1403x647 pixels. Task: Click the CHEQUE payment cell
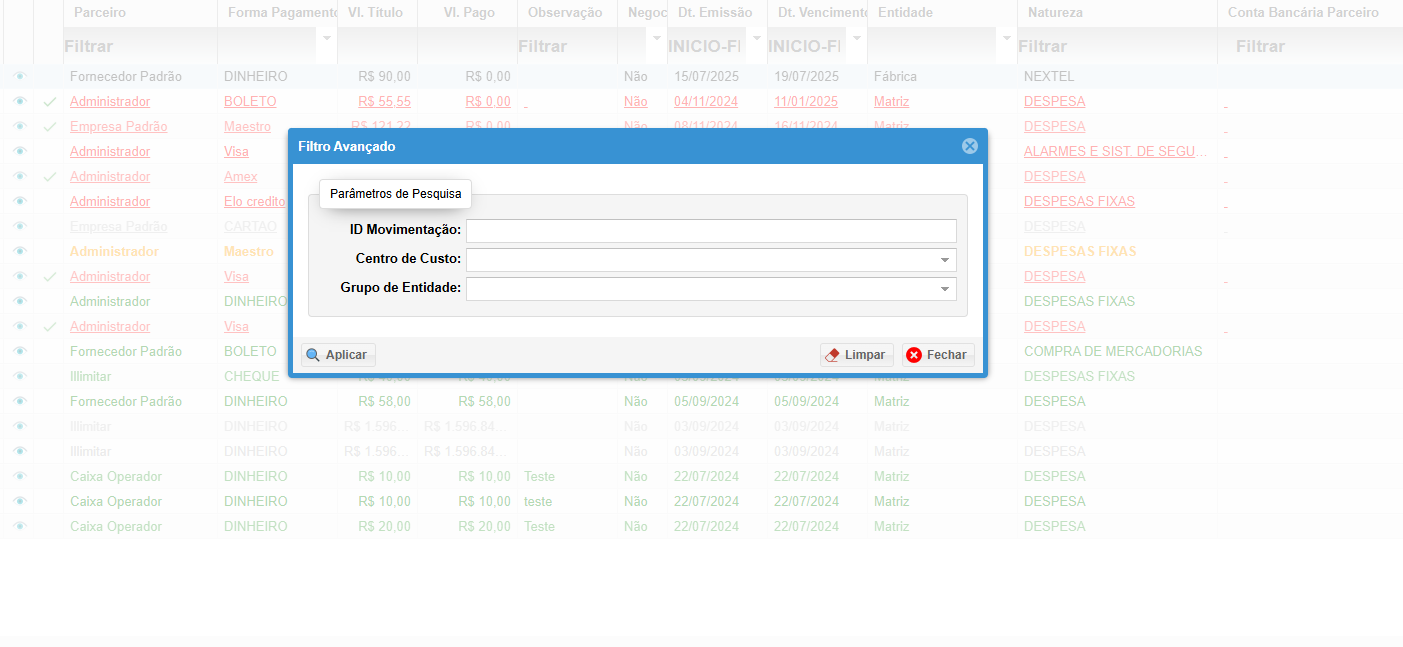click(254, 376)
